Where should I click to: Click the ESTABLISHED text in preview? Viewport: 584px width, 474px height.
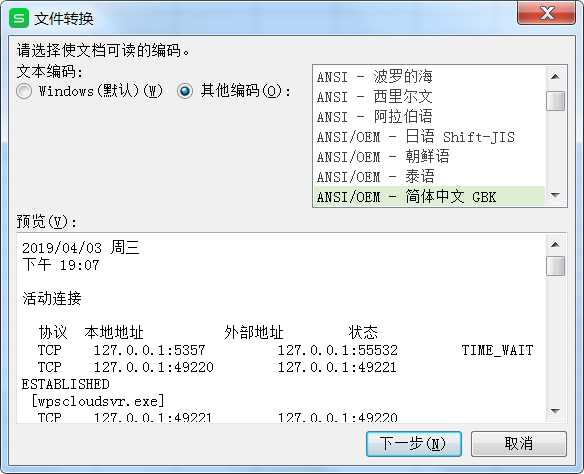click(x=66, y=384)
